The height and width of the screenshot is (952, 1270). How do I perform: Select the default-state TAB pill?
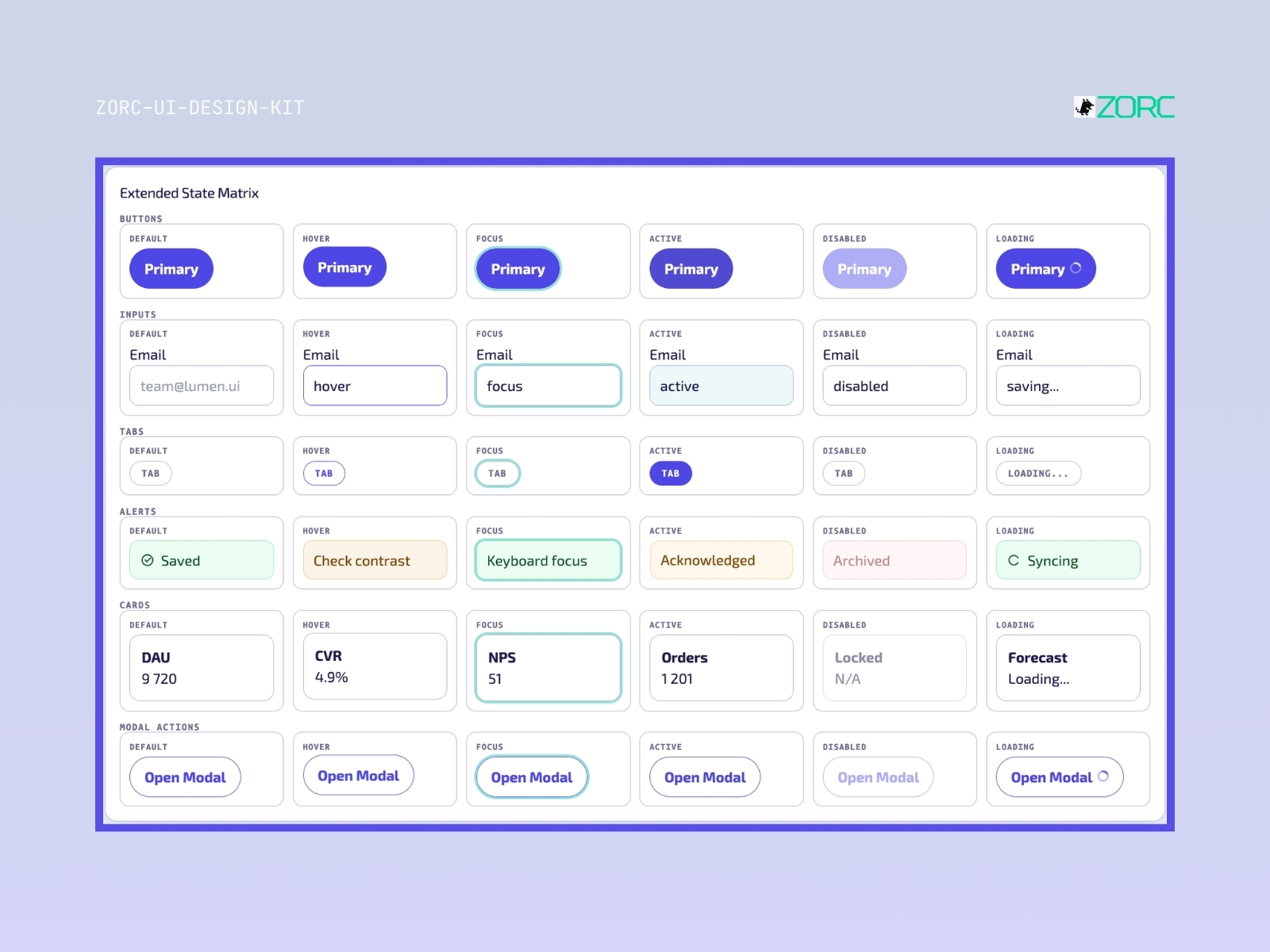coord(151,474)
